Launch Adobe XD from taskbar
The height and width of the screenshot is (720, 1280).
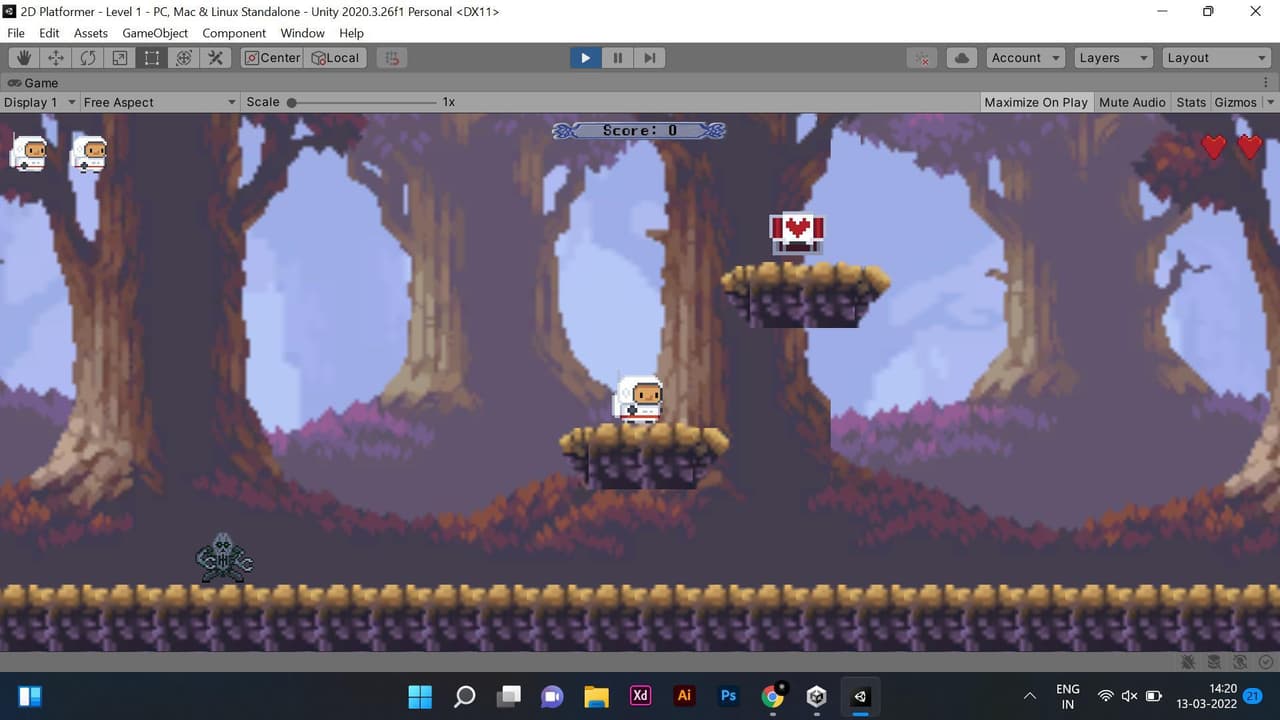640,696
